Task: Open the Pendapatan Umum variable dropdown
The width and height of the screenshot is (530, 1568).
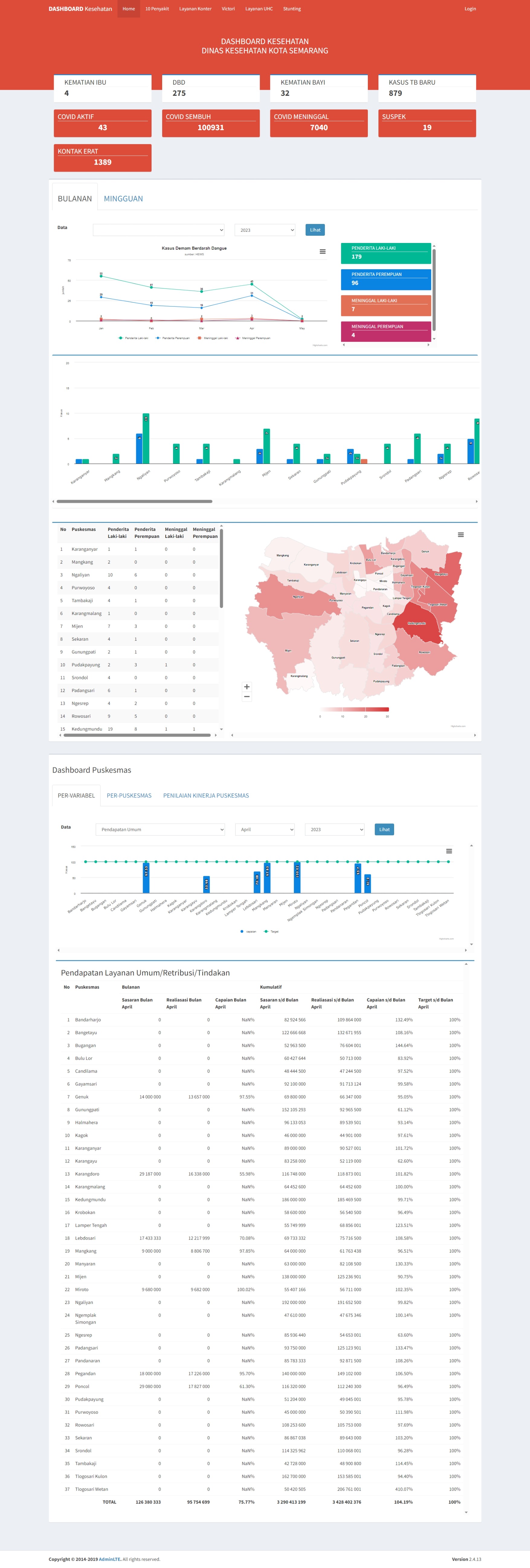Action: tap(161, 829)
